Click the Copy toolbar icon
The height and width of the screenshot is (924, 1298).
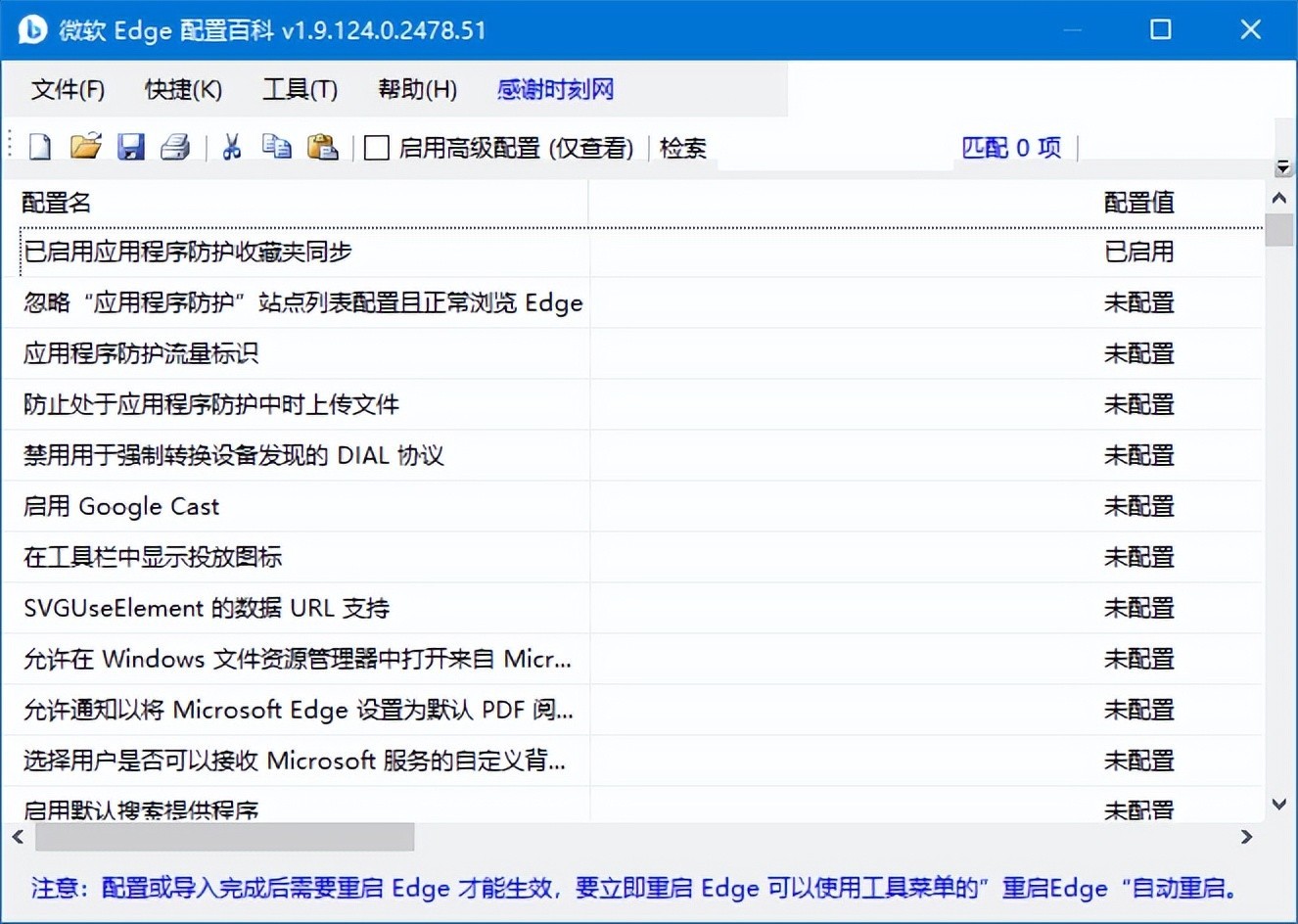pyautogui.click(x=277, y=147)
